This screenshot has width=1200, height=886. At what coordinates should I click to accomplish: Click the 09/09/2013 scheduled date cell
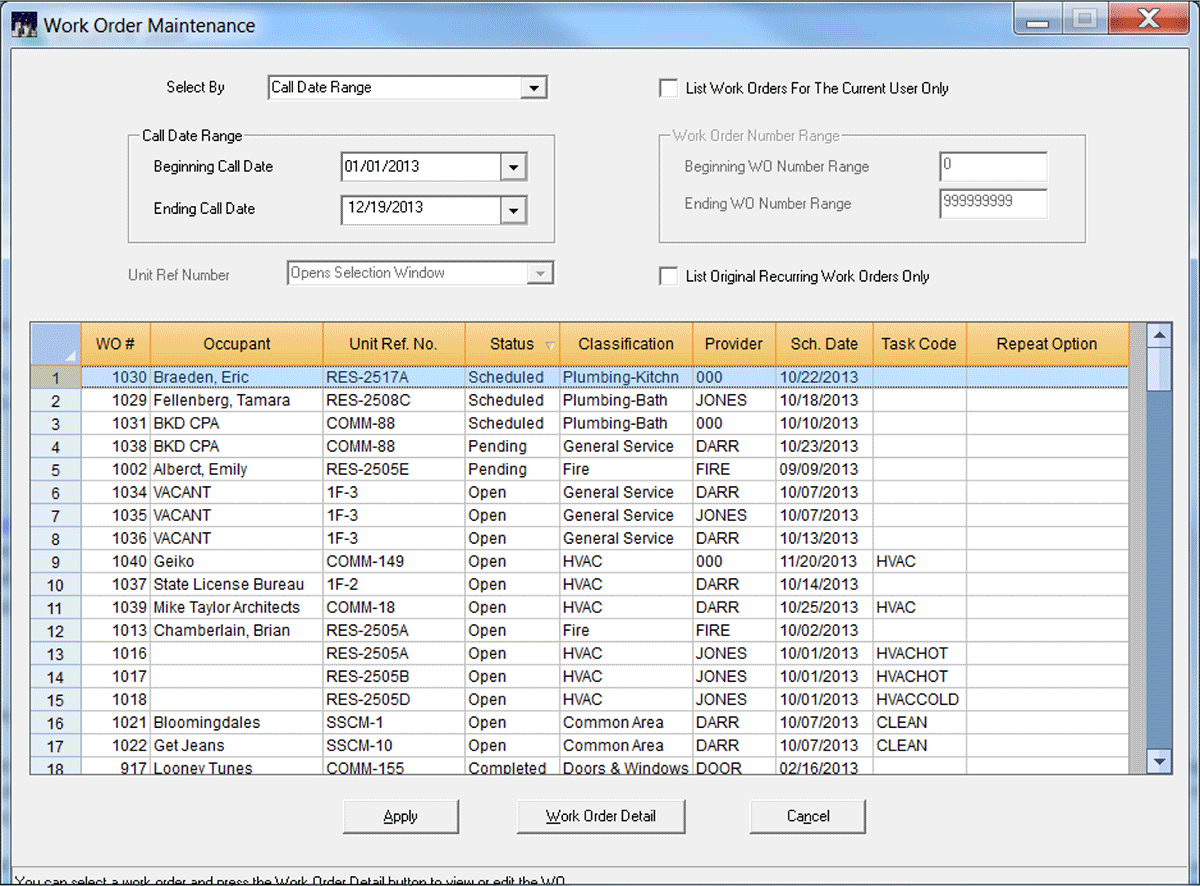click(824, 470)
